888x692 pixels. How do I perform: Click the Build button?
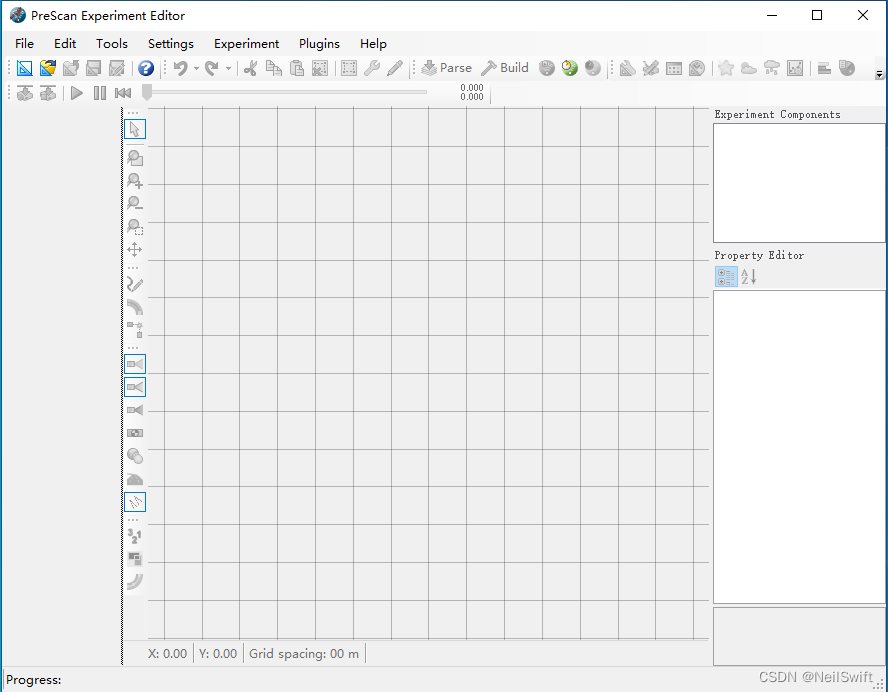pyautogui.click(x=505, y=68)
